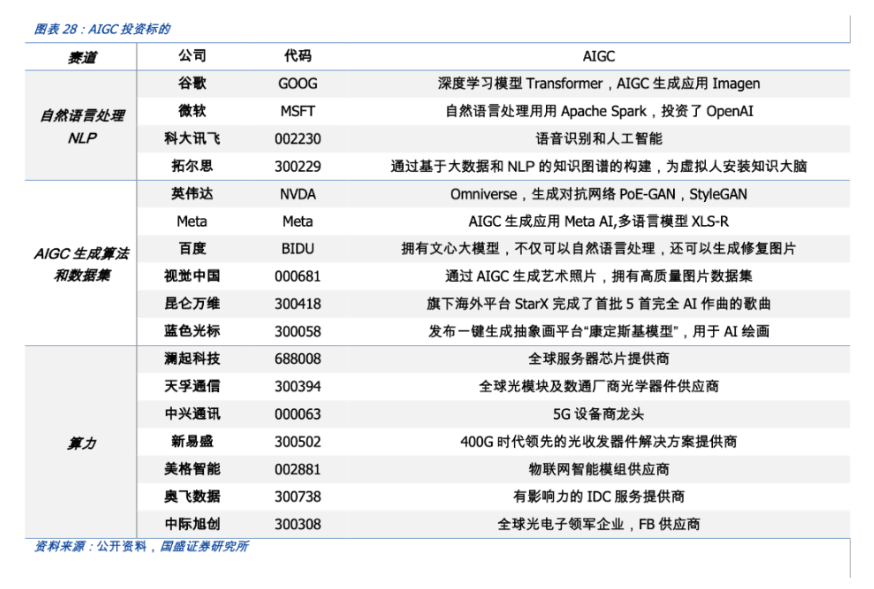Select the '自然语言处理 NLP' category cell
The height and width of the screenshot is (589, 874).
point(82,126)
